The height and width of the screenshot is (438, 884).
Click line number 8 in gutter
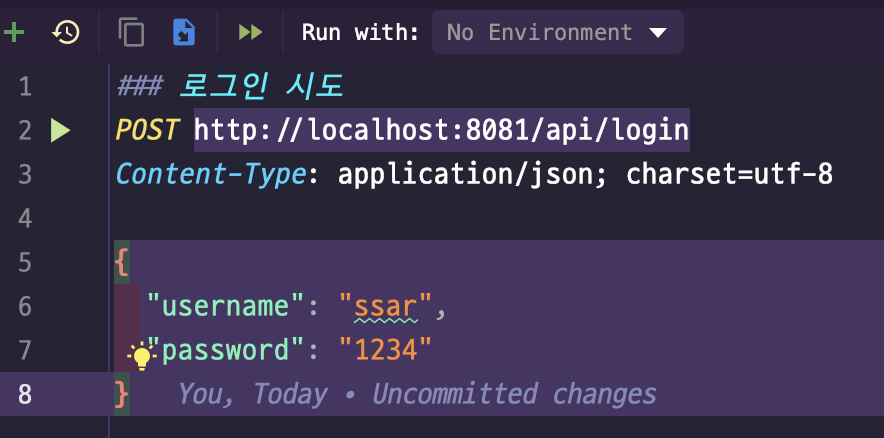pos(25,394)
